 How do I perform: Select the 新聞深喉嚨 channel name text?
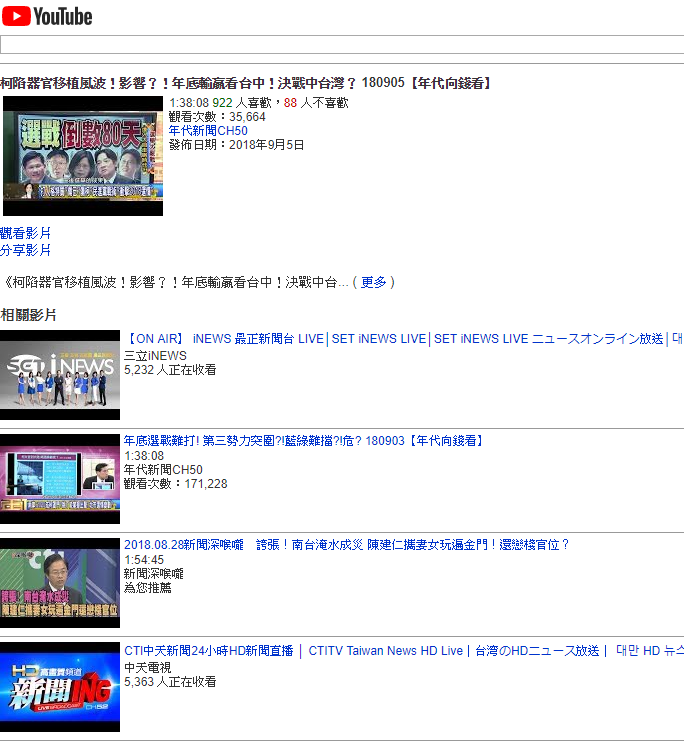[x=154, y=574]
